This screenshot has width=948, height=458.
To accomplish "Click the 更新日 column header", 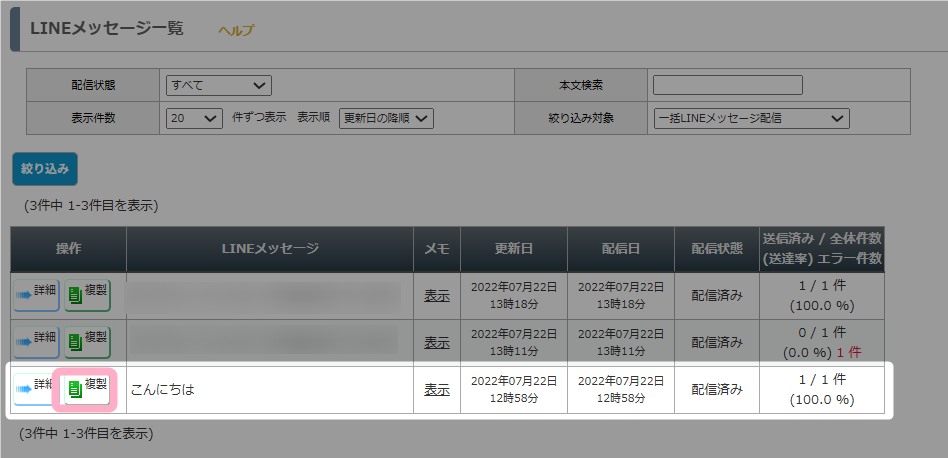I will pyautogui.click(x=514, y=249).
